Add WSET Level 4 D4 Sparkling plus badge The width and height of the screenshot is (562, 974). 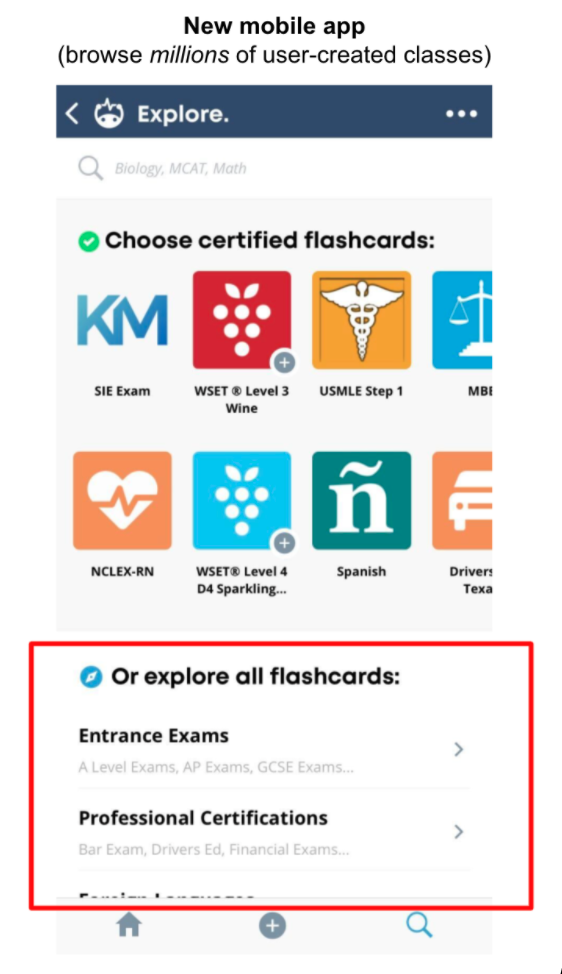click(284, 543)
